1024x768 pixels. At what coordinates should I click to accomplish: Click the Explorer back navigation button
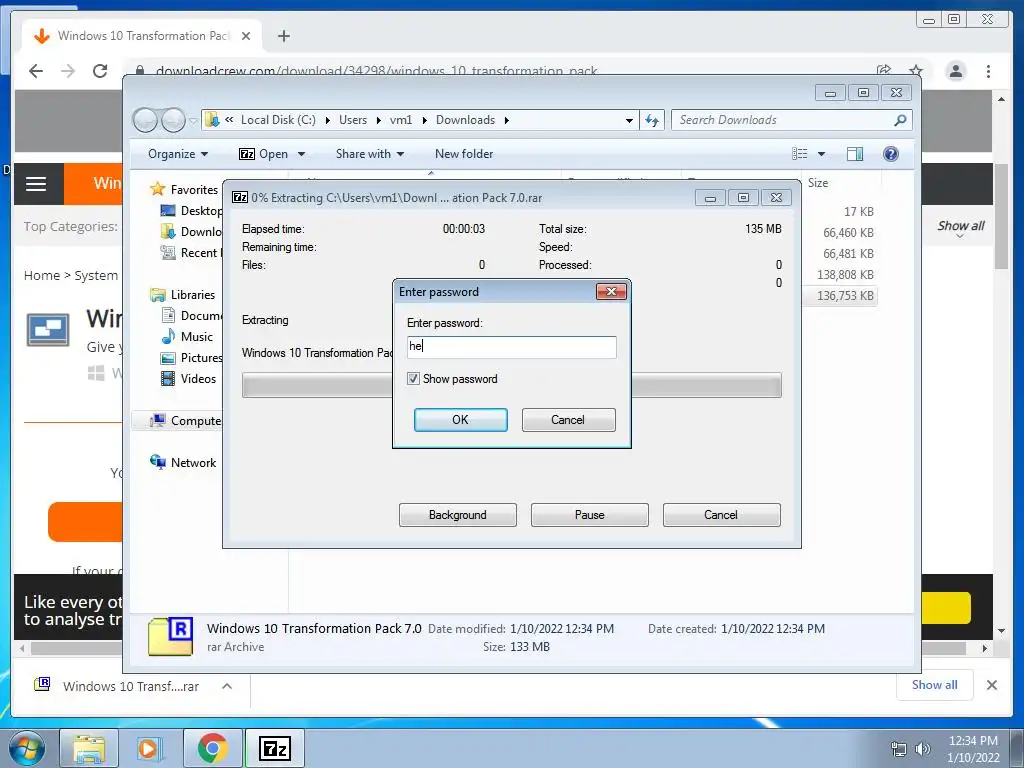click(x=146, y=120)
